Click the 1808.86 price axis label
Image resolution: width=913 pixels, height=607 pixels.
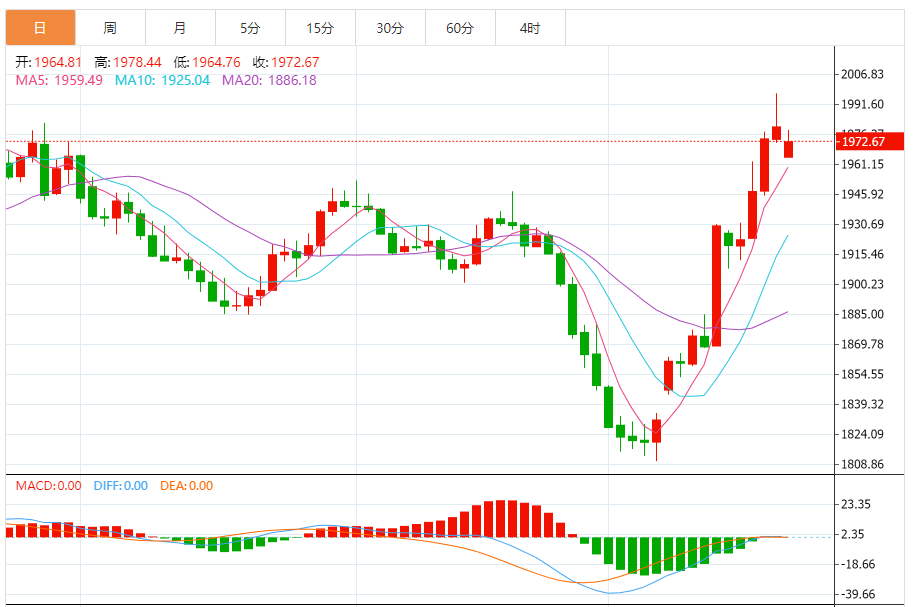click(x=862, y=464)
